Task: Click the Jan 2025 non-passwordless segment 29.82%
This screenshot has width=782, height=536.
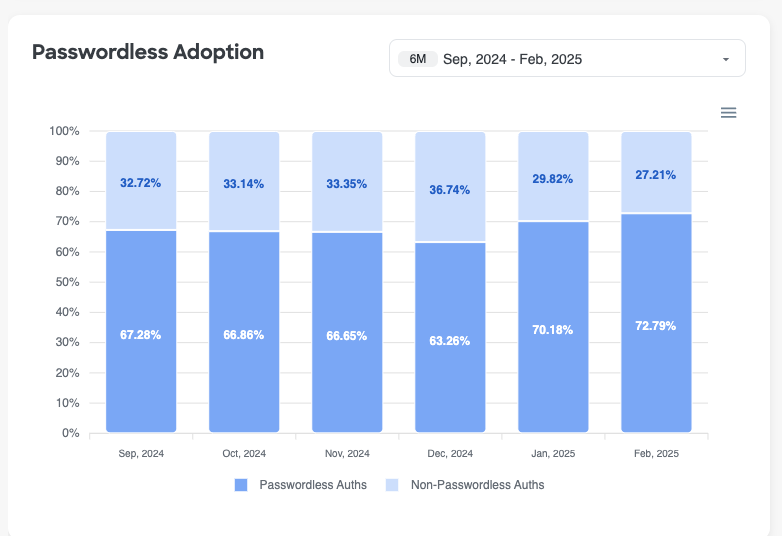Action: tap(553, 177)
